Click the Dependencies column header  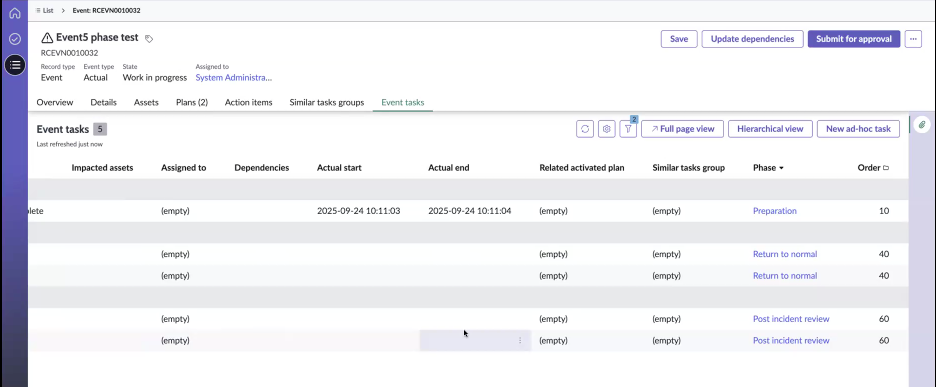click(261, 168)
